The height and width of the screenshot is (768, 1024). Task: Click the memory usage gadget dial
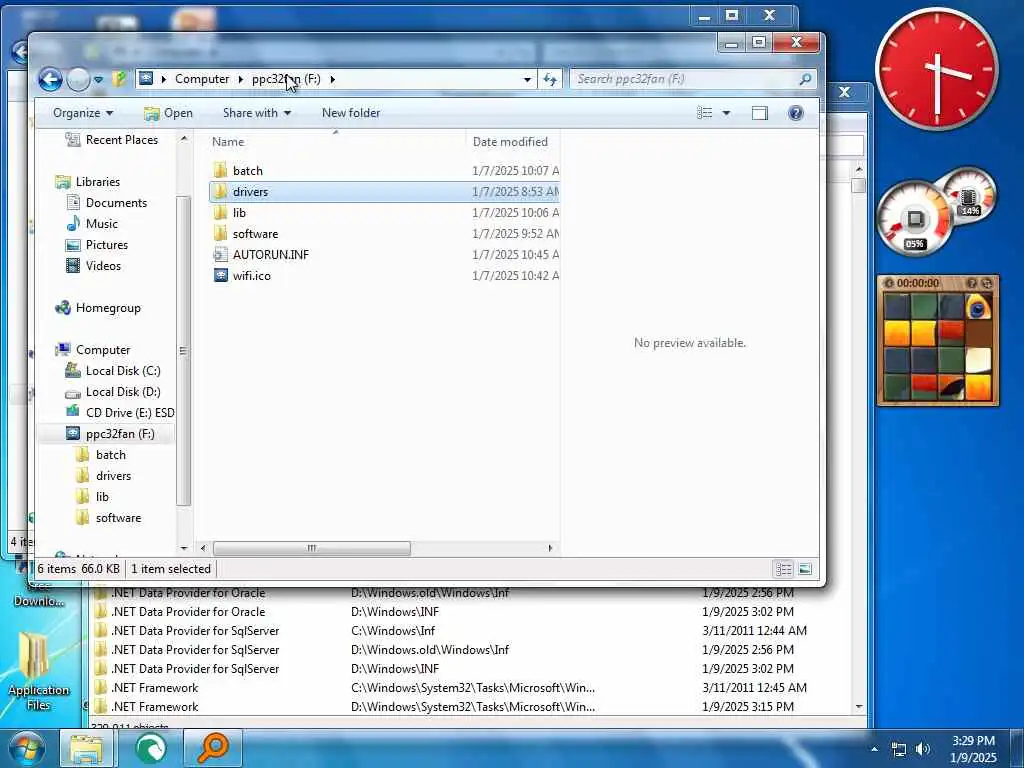tap(970, 194)
